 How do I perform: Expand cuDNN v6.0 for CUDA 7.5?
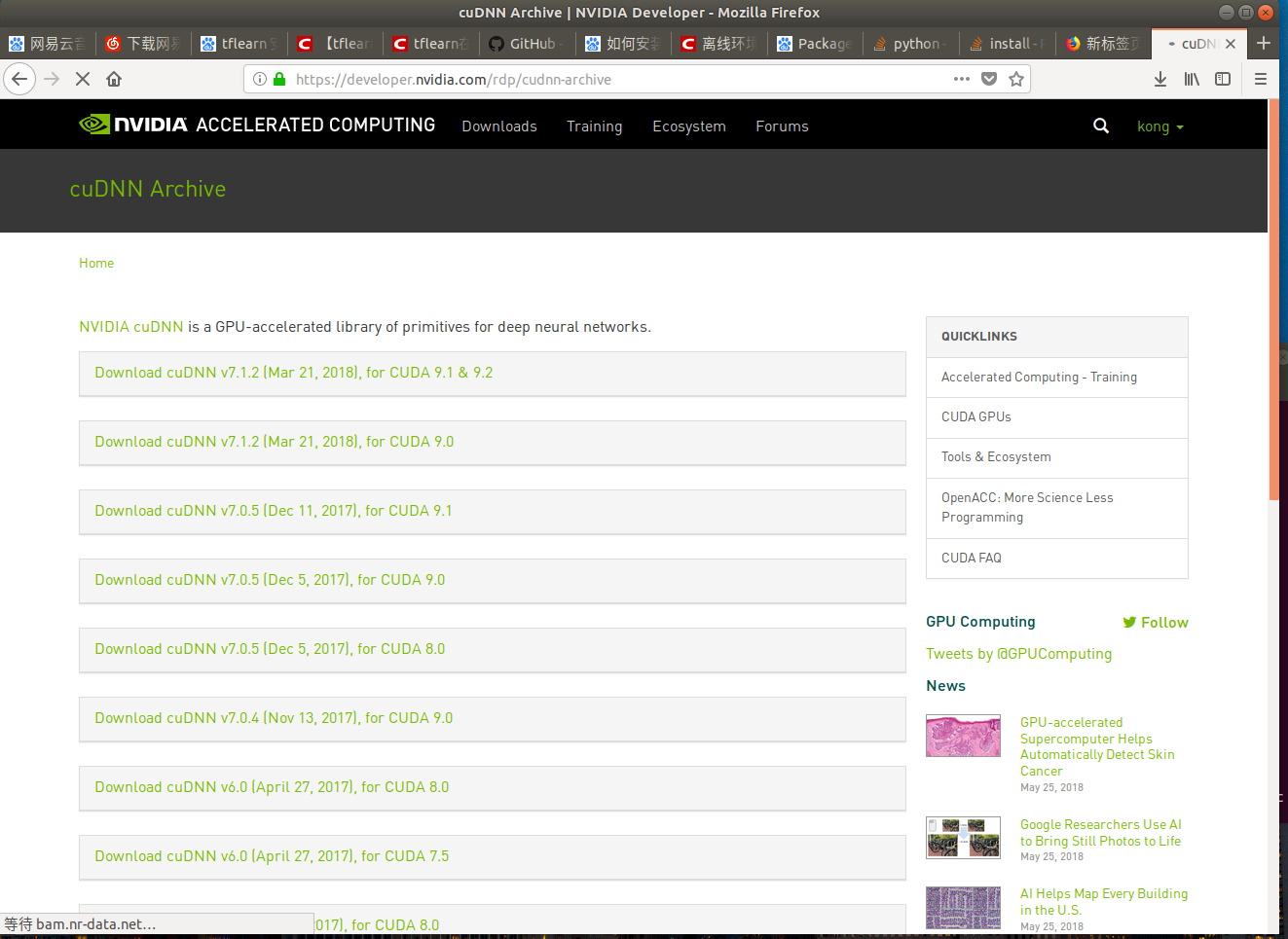pos(493,857)
